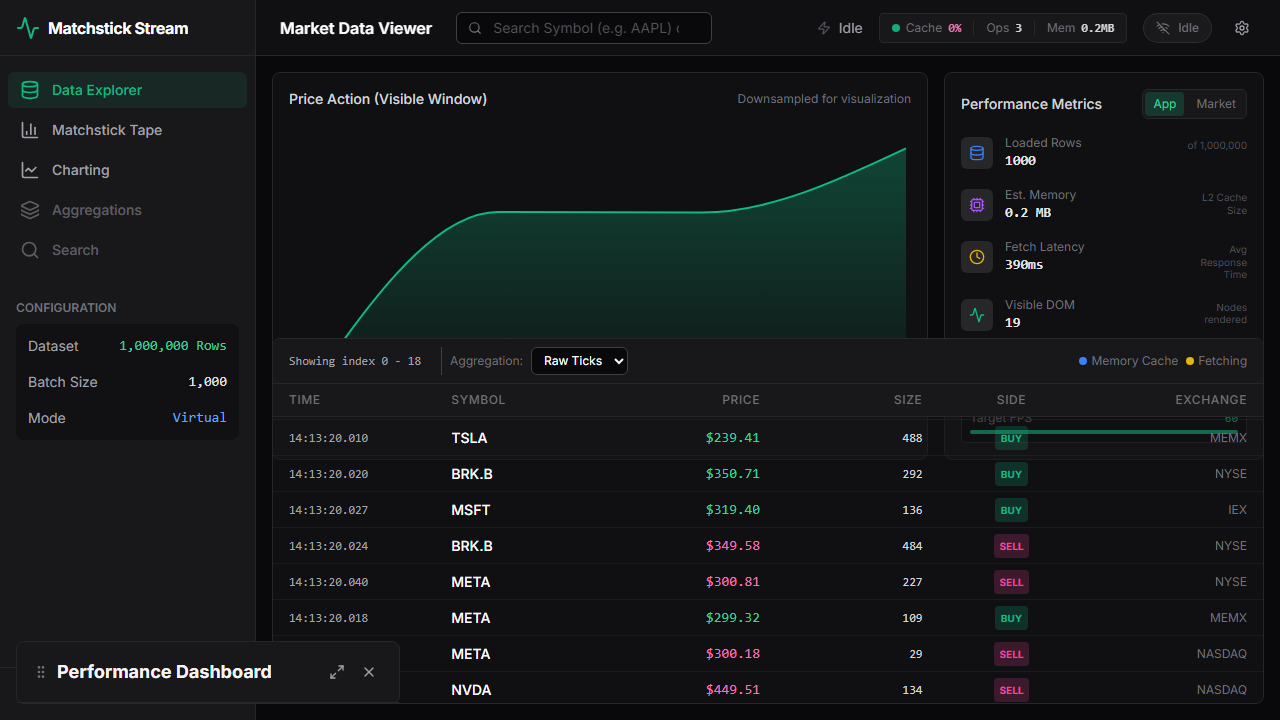Click the Search Symbol input field
Image resolution: width=1280 pixels, height=720 pixels.
(584, 27)
